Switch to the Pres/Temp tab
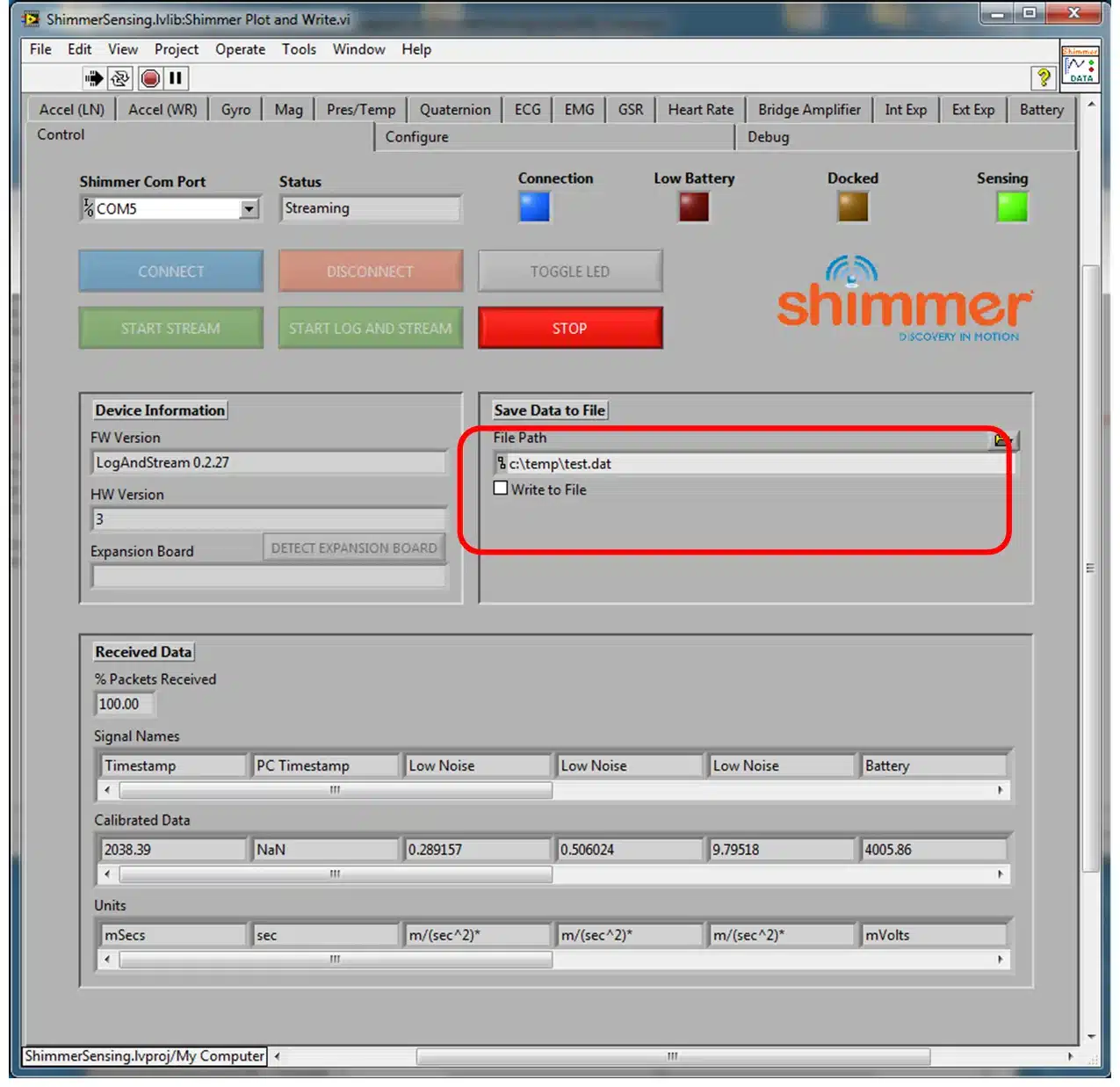1120x1087 pixels. [x=361, y=110]
